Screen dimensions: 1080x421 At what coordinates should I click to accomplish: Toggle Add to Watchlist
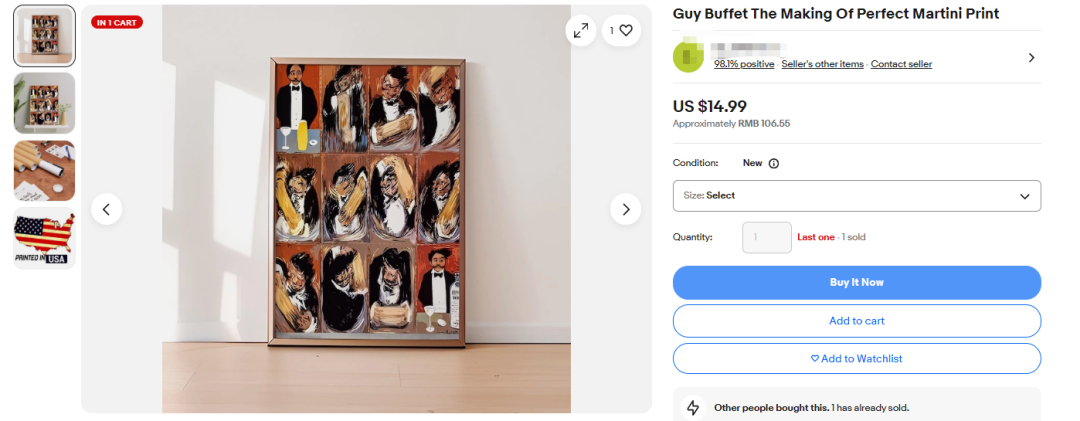pos(856,358)
